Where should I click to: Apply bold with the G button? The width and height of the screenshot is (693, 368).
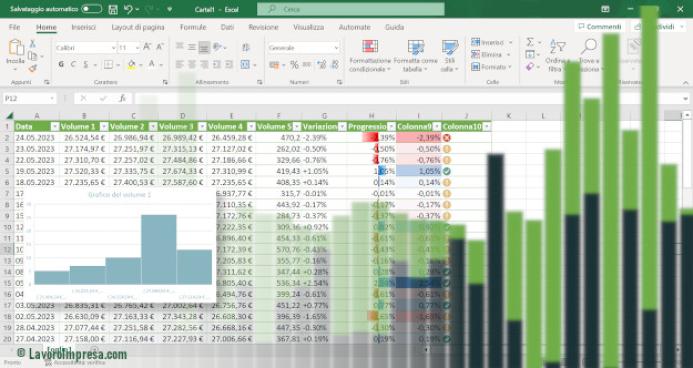point(61,64)
